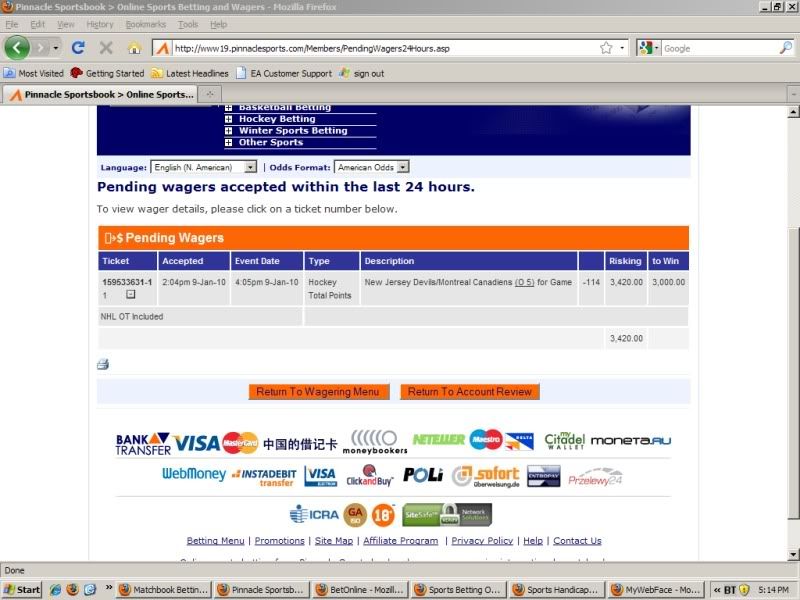Click the Visa payment logo
The height and width of the screenshot is (600, 800).
197,443
